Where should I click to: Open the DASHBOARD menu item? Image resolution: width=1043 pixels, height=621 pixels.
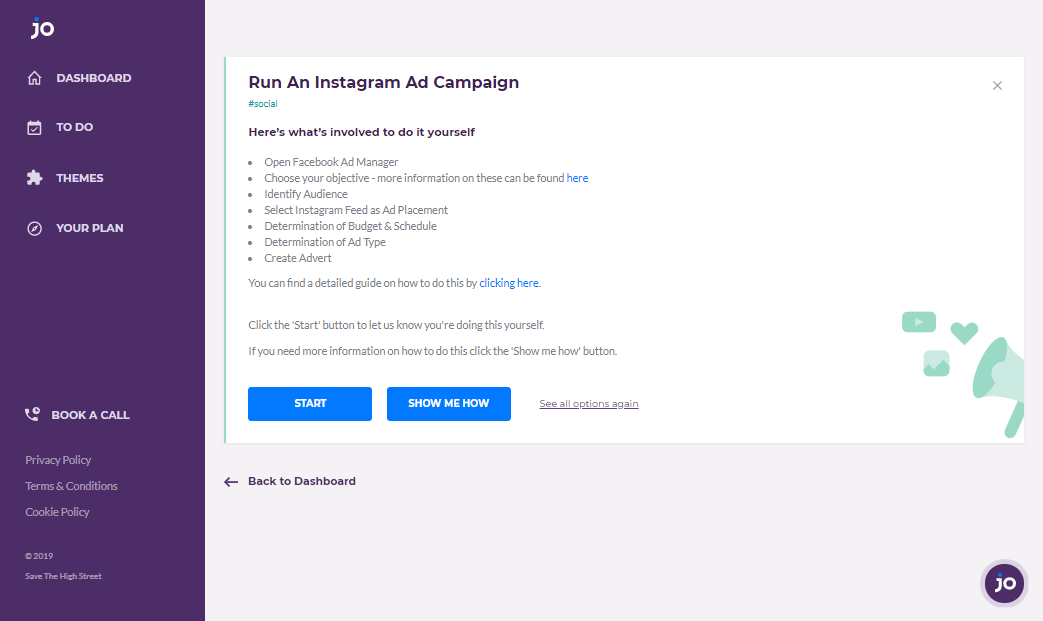(94, 78)
